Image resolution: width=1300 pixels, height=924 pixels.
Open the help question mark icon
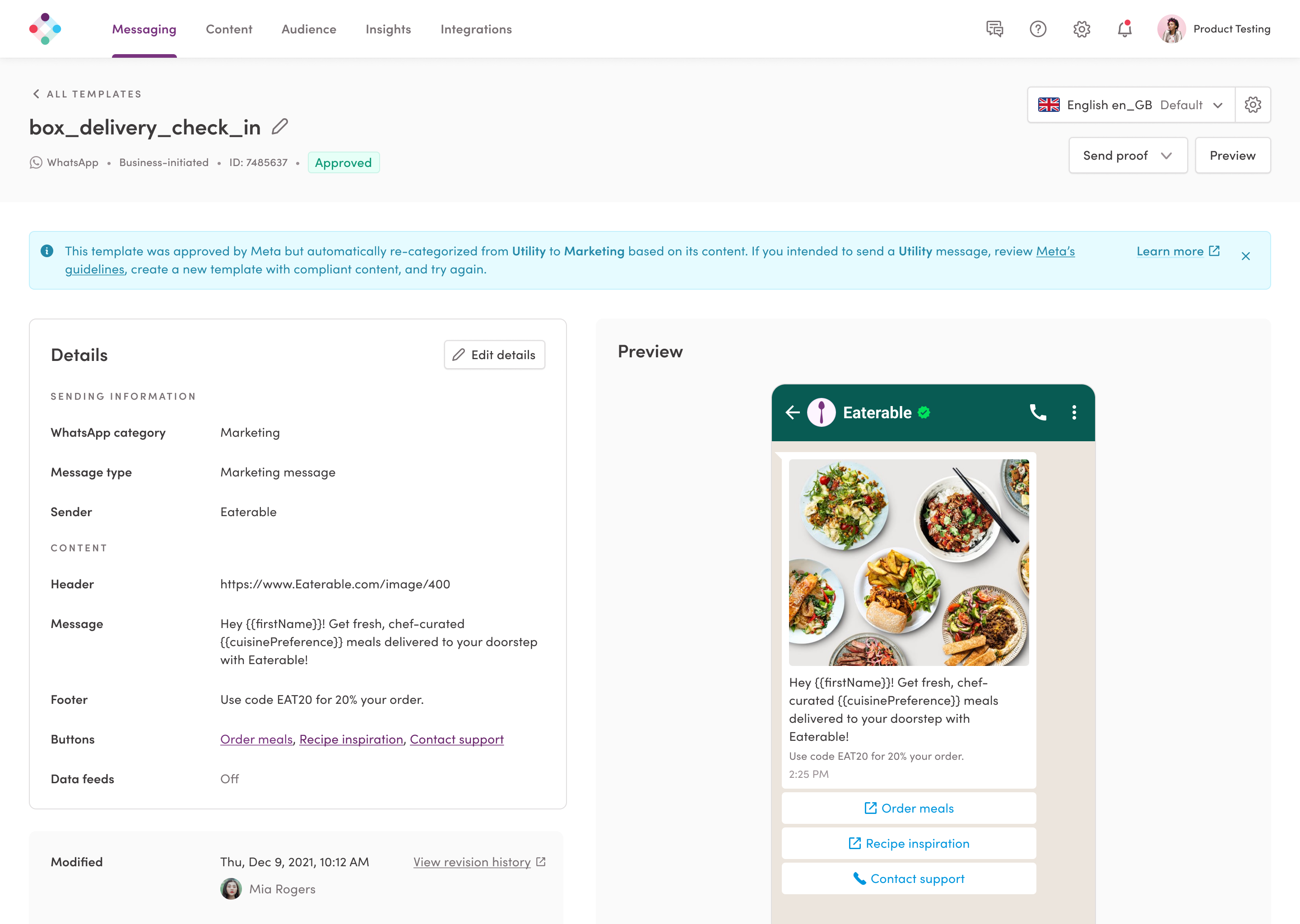[1038, 29]
